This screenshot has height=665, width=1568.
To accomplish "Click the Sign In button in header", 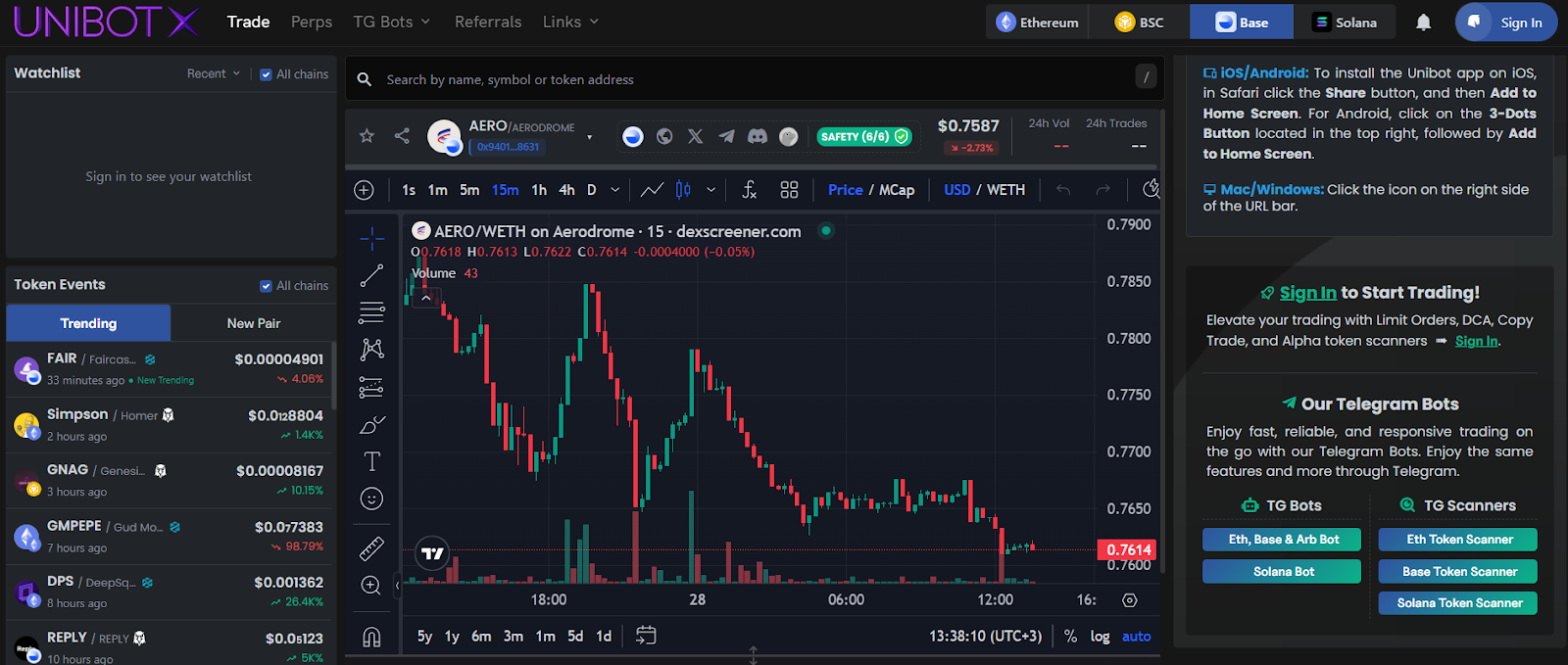I will (1506, 22).
